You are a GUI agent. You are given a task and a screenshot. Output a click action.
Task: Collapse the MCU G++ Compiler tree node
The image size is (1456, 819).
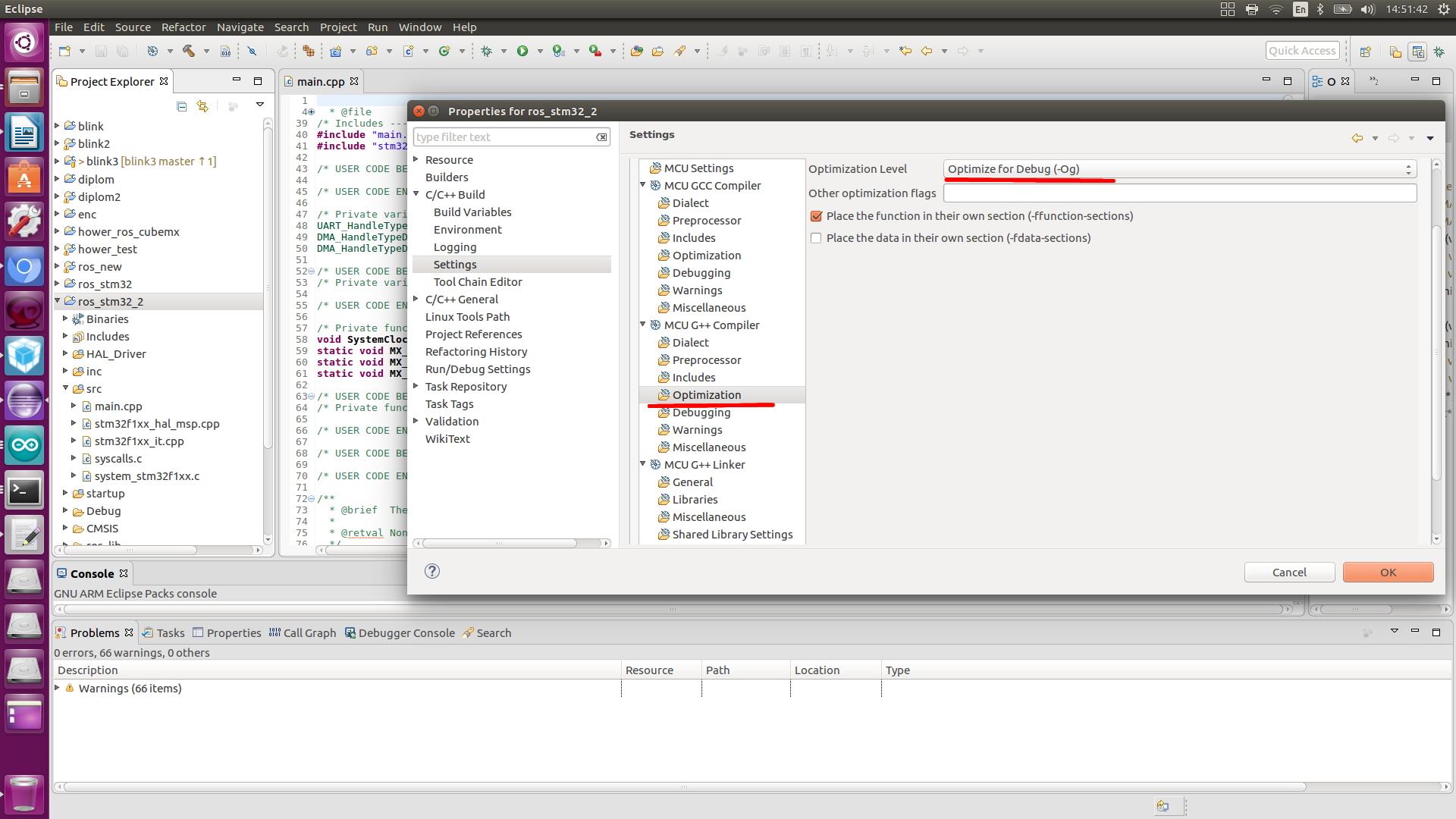click(643, 325)
